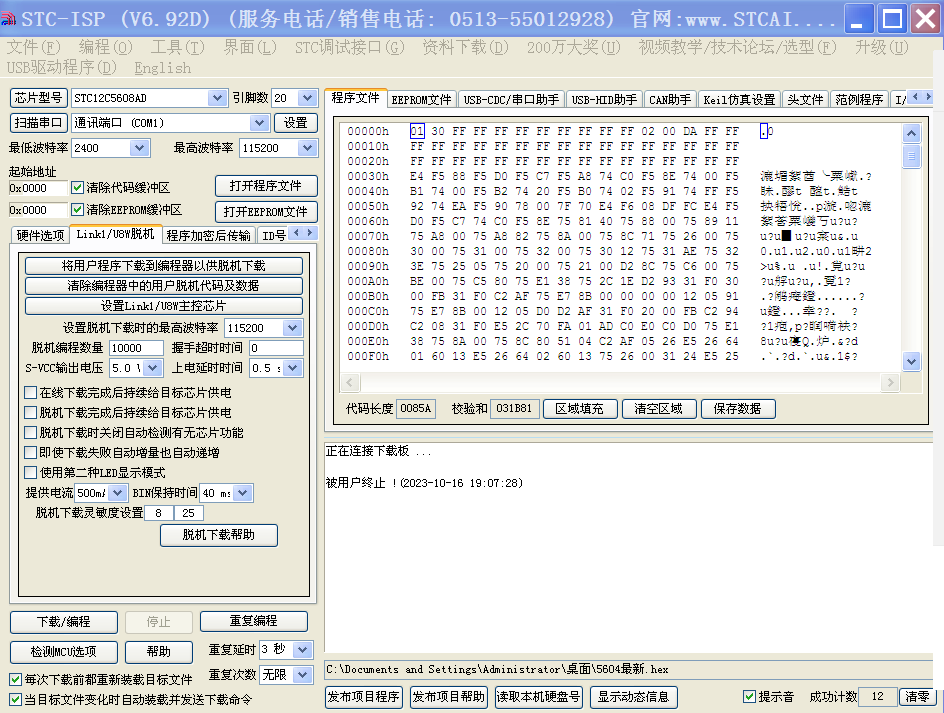This screenshot has height=713, width=944.
Task: Toggle 清除代码缓冲区 checkbox
Action: coord(77,187)
